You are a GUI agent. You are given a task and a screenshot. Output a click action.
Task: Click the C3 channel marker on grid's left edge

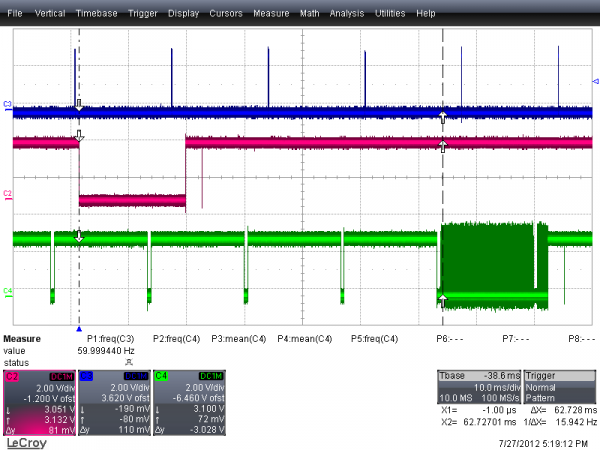[x=8, y=104]
